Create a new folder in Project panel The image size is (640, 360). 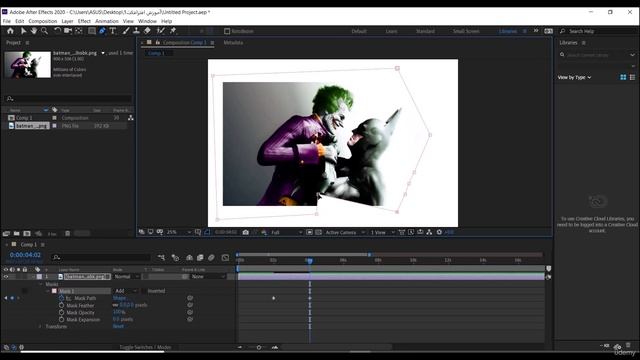[x=16, y=233]
